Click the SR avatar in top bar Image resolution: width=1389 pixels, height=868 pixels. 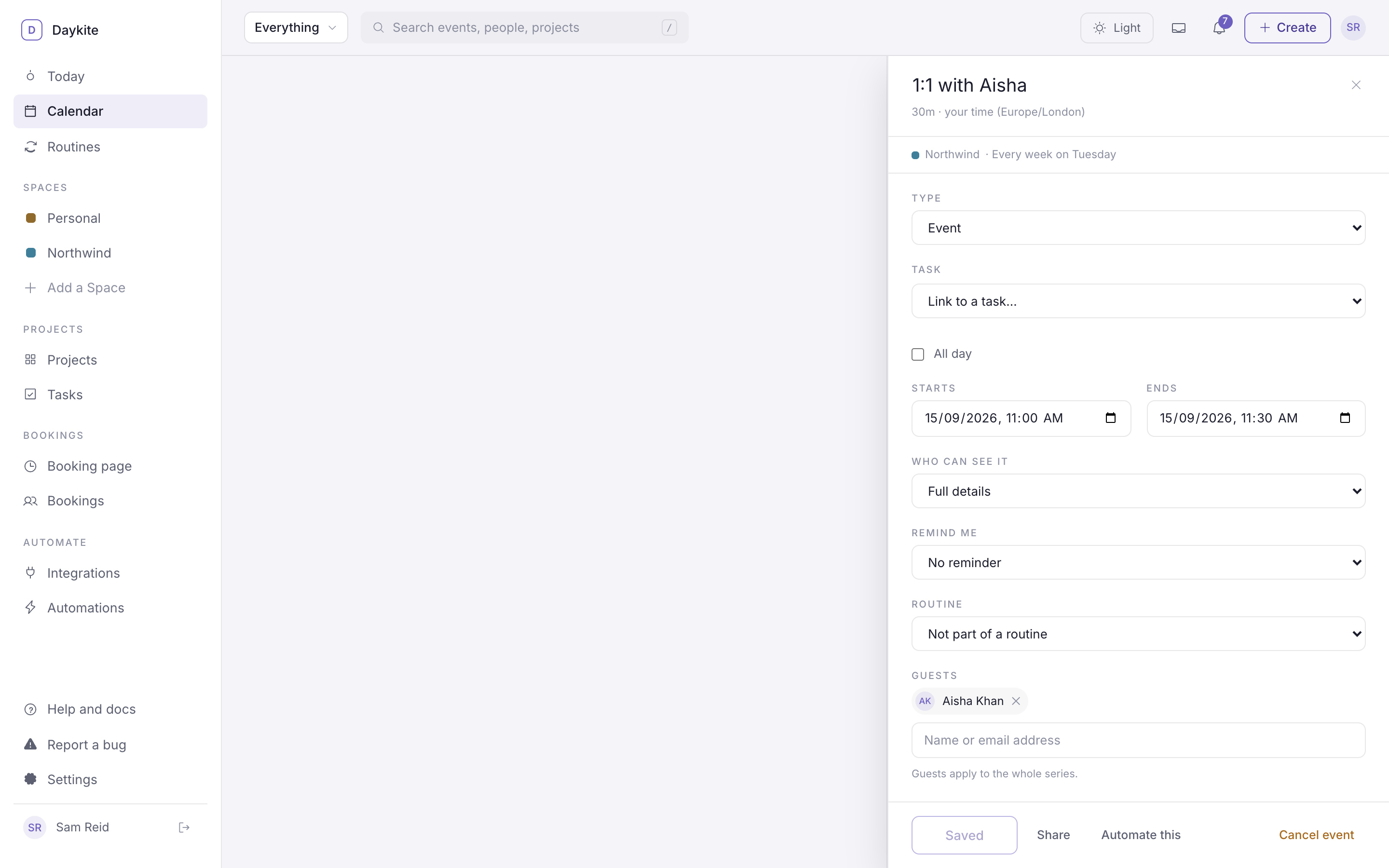[1353, 27]
